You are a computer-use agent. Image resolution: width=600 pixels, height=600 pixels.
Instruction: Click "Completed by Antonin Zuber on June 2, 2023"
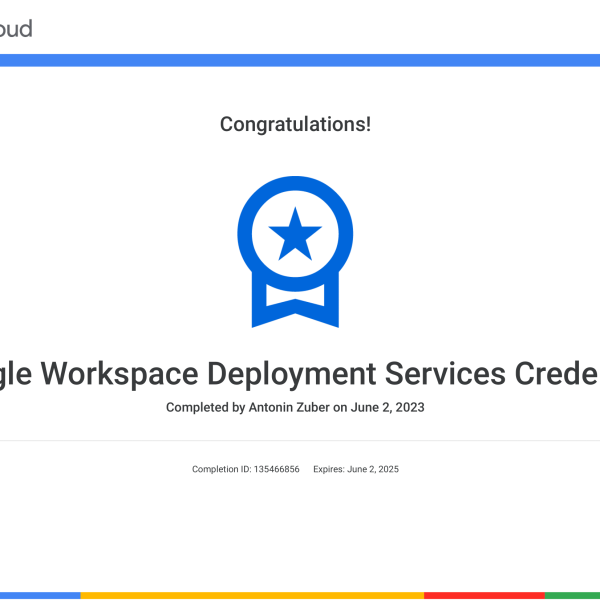[x=295, y=407]
